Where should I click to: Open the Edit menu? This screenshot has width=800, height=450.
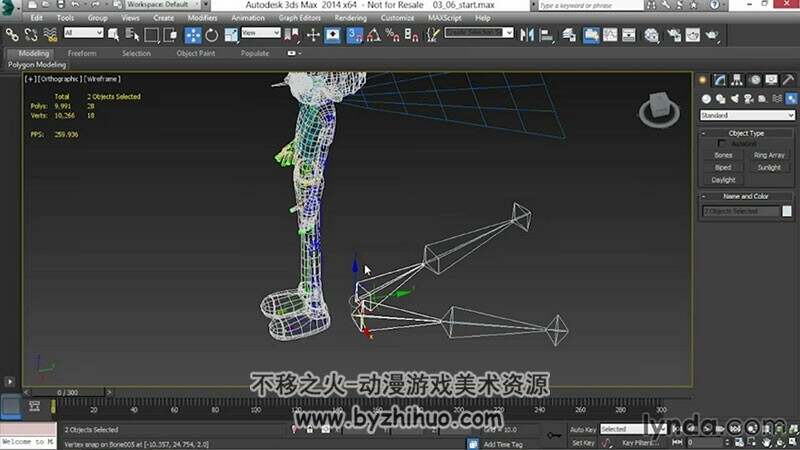(x=37, y=18)
